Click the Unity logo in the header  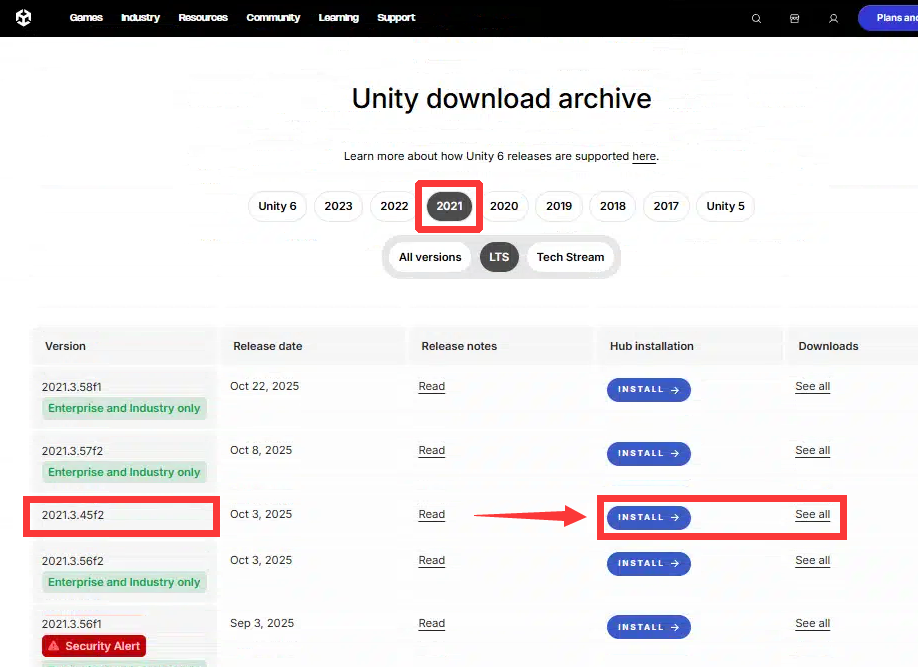[24, 18]
